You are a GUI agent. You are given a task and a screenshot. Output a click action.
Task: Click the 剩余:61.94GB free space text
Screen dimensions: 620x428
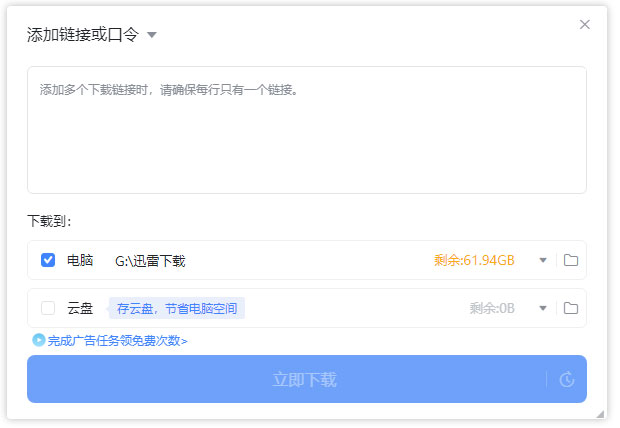point(474,261)
